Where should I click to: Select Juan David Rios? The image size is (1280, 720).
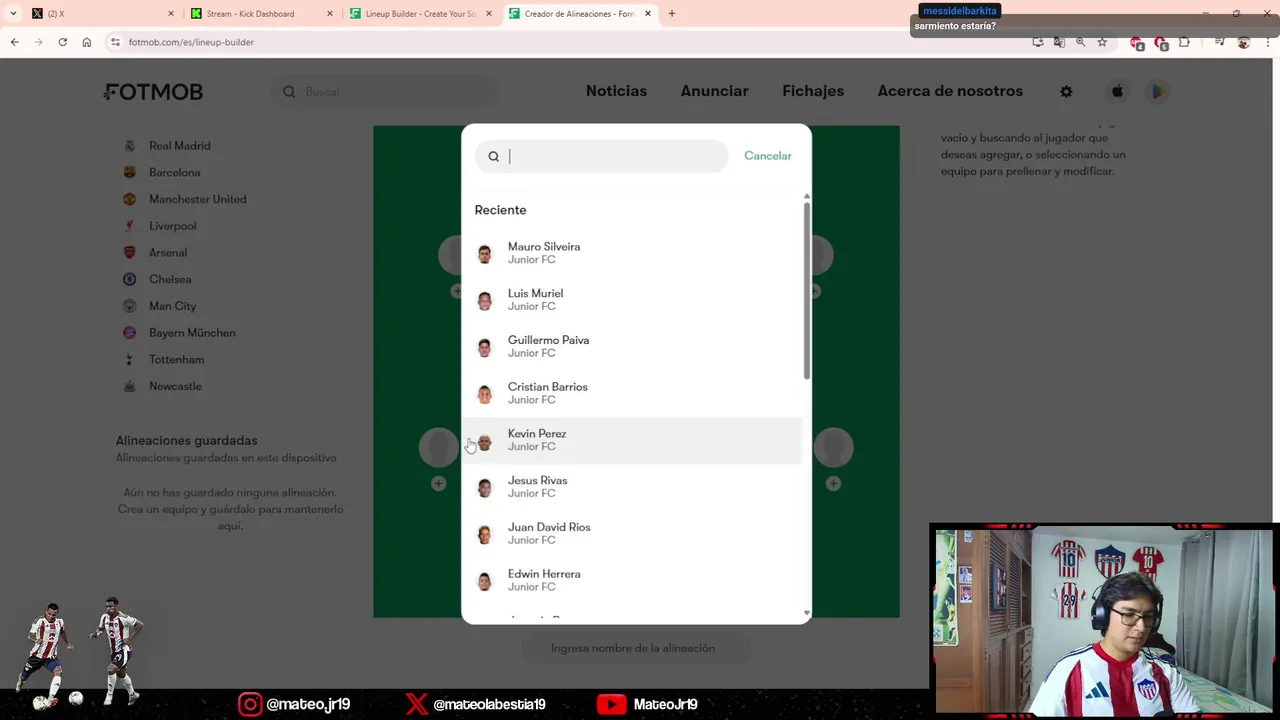tap(632, 533)
